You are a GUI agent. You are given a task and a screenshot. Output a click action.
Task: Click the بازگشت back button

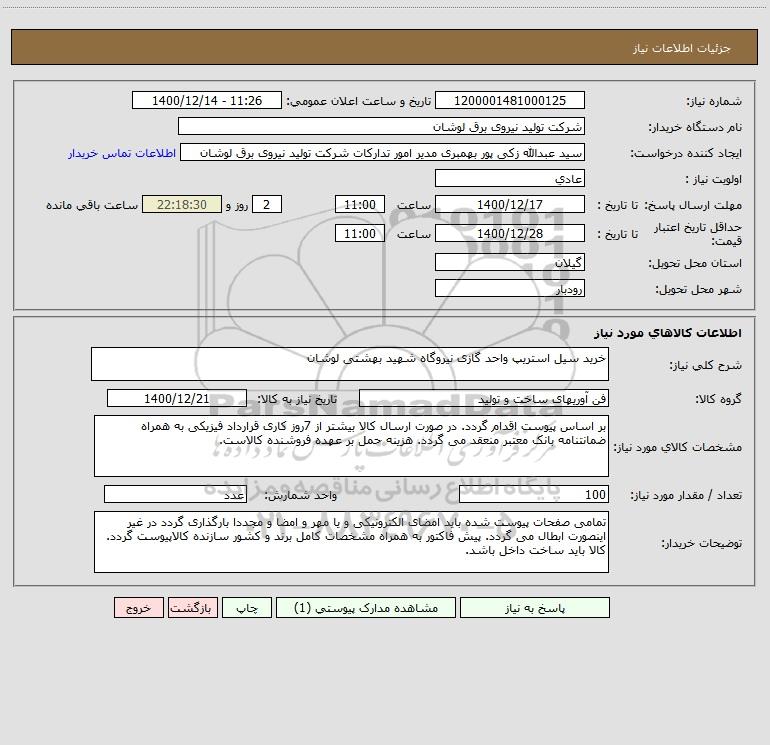coord(192,607)
